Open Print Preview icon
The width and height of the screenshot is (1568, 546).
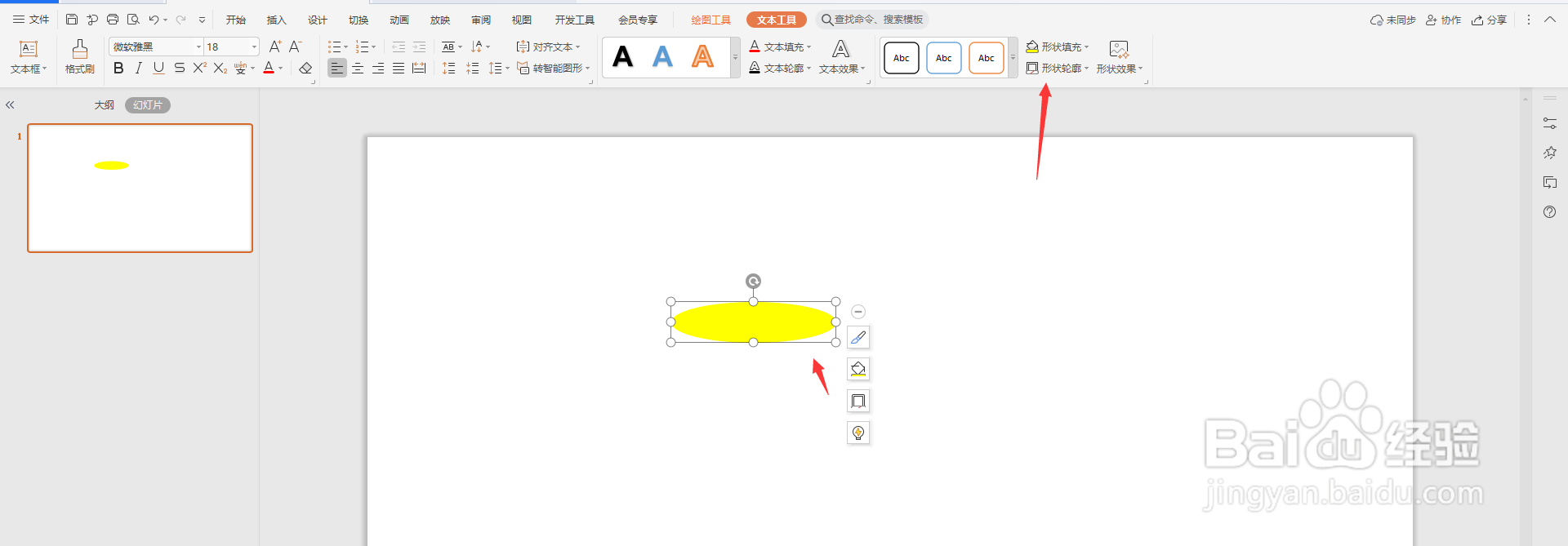[133, 20]
